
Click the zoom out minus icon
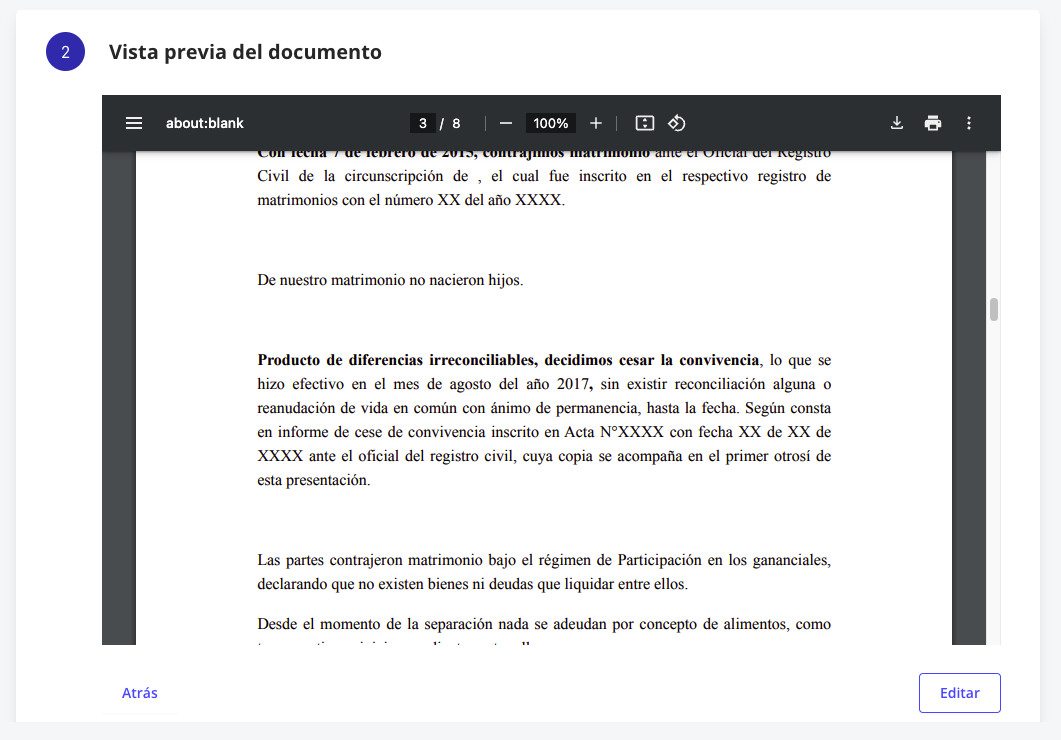(505, 123)
